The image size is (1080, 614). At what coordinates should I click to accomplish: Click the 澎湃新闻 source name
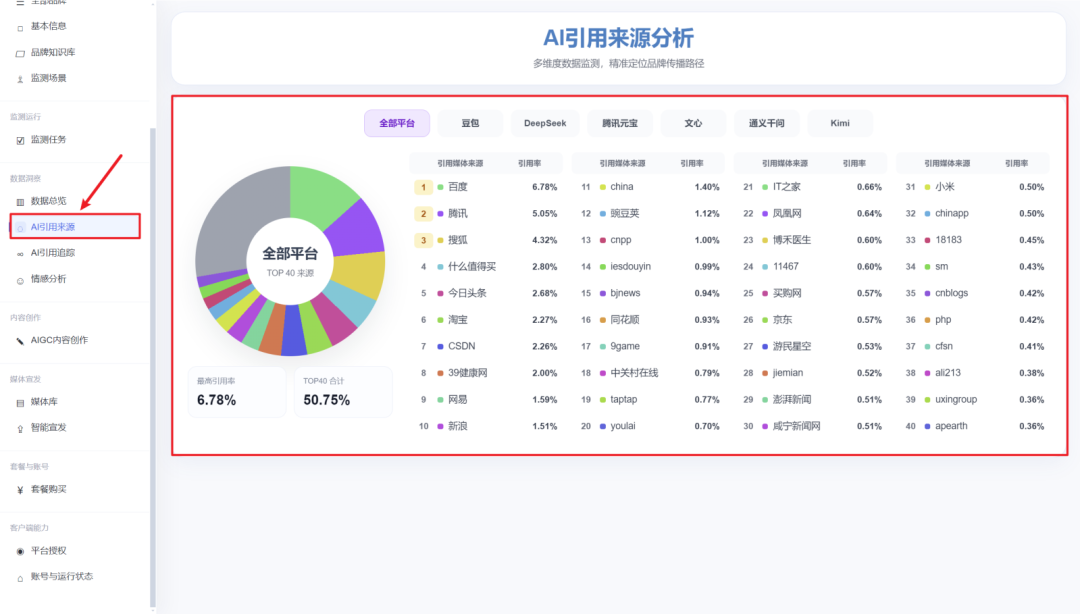coord(792,399)
